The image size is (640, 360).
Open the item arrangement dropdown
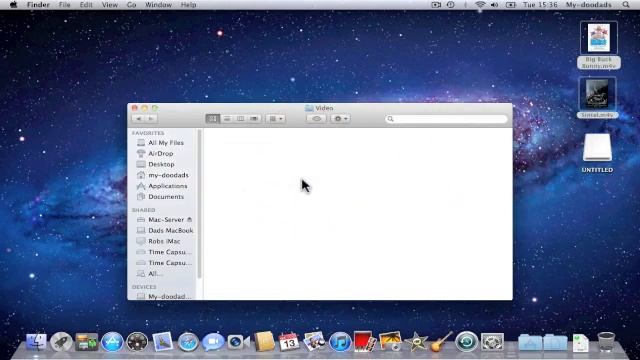(276, 118)
